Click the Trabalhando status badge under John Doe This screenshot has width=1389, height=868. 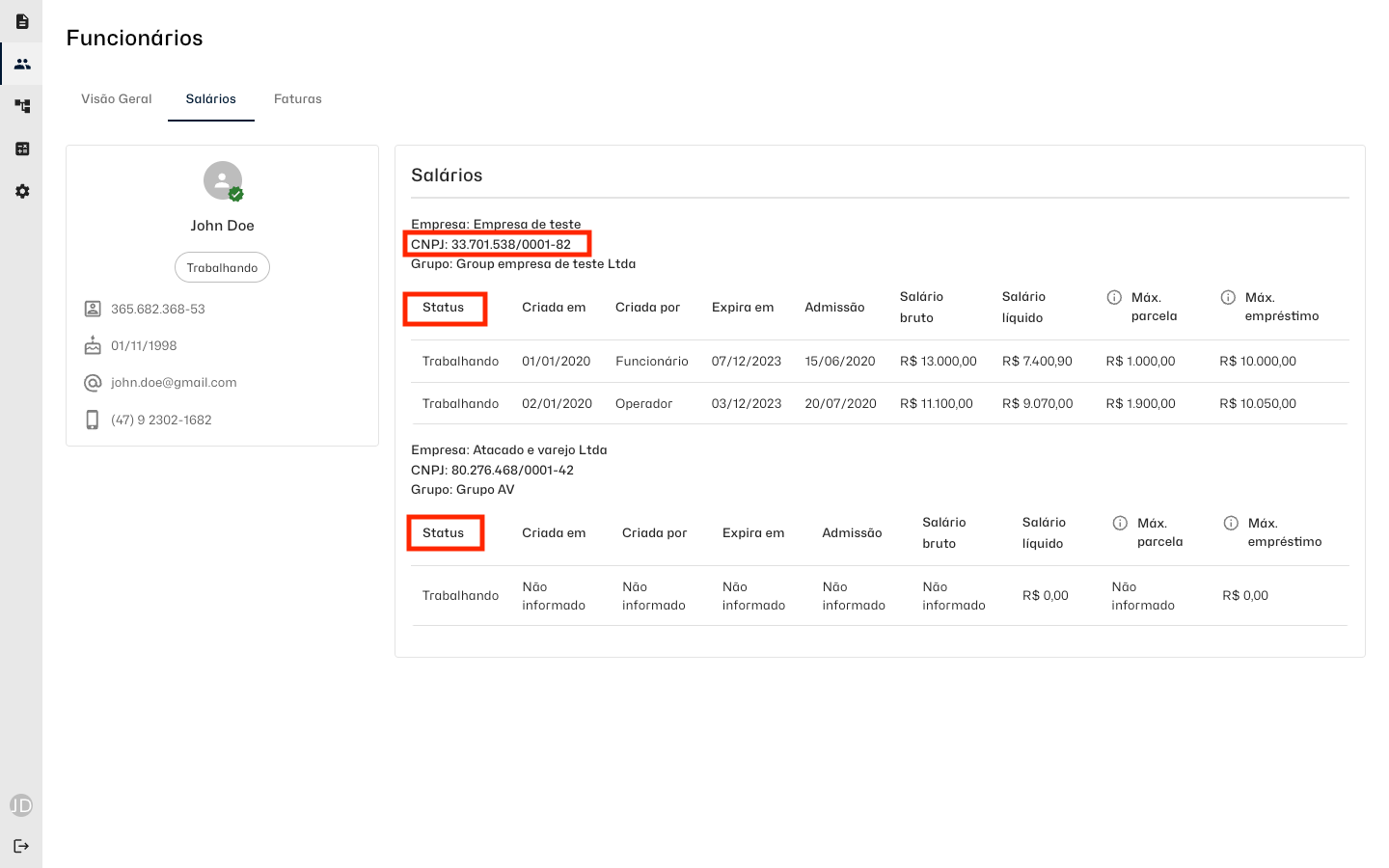click(222, 267)
